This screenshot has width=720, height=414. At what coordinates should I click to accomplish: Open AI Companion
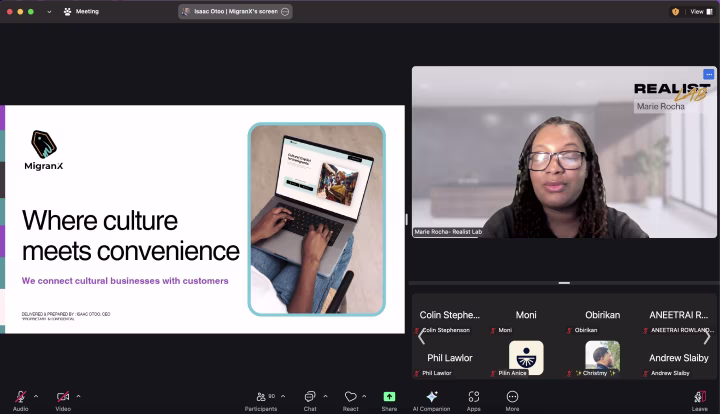click(431, 400)
